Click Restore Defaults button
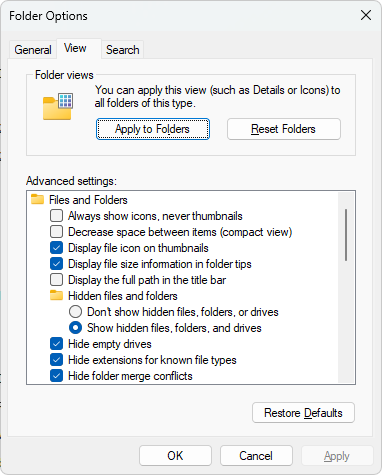Viewport: 382px width, 475px height. (303, 413)
